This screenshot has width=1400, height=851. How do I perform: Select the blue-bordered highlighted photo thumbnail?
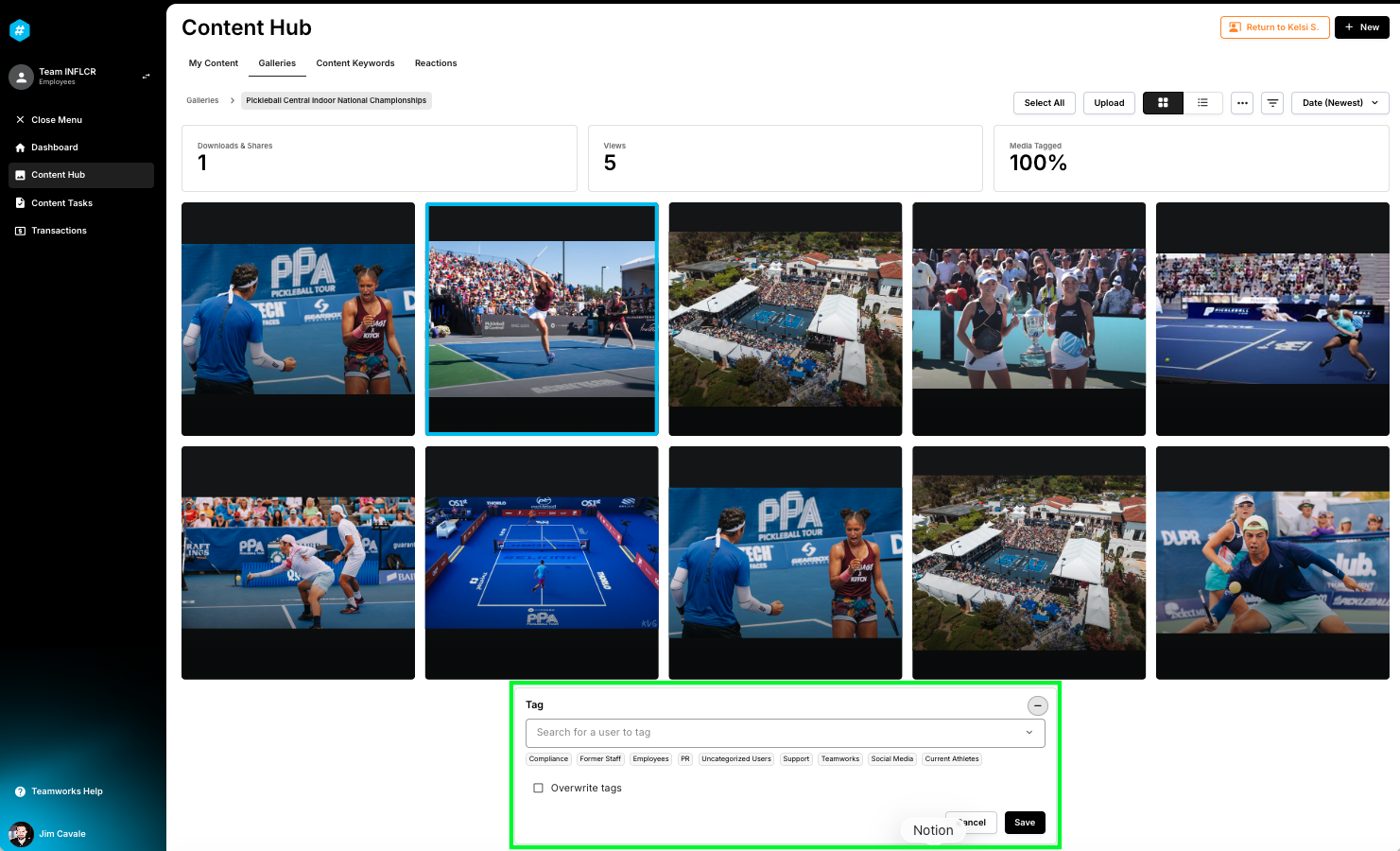coord(542,319)
